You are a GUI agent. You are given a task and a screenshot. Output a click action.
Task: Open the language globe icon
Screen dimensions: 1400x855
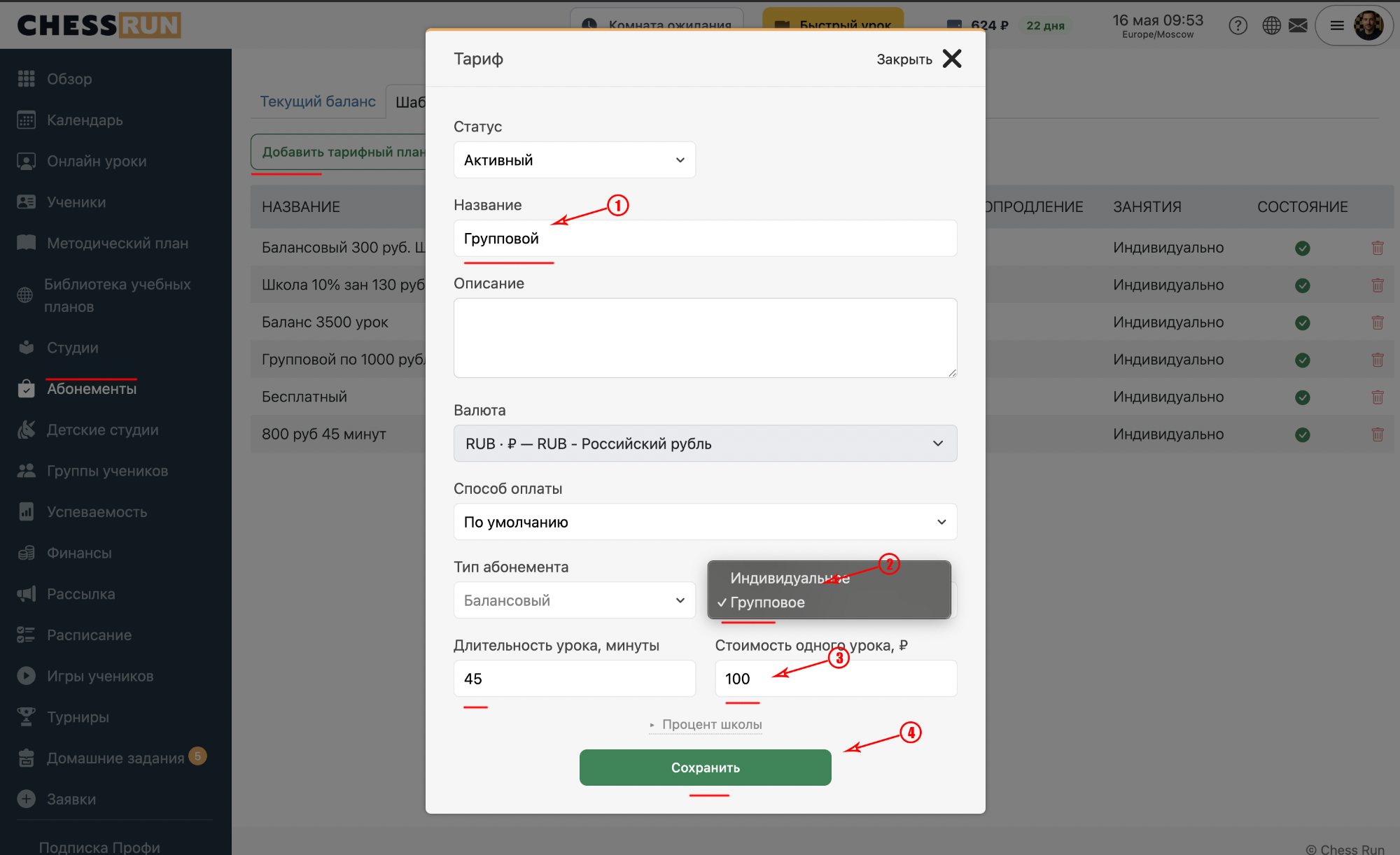click(x=1271, y=26)
